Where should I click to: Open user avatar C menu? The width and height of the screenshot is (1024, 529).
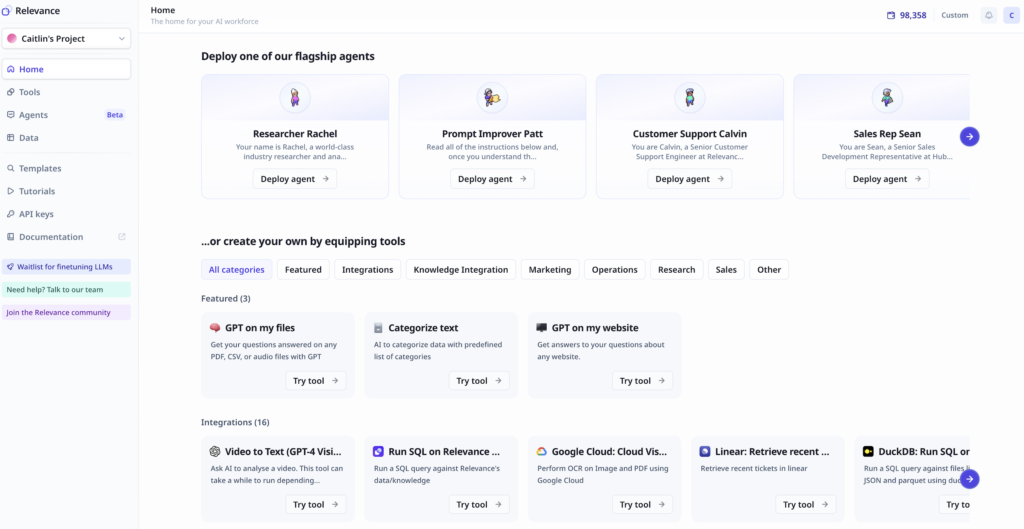coord(1012,15)
